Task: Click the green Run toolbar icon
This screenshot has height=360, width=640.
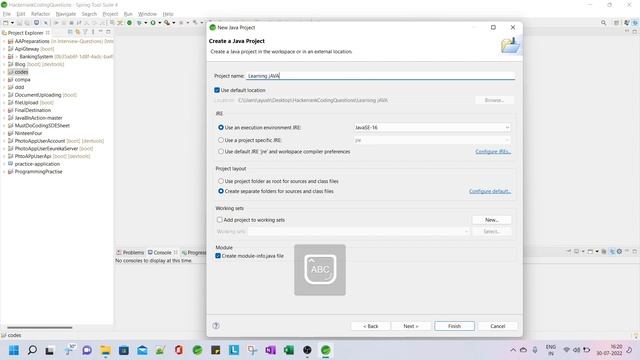Action: coord(153,23)
